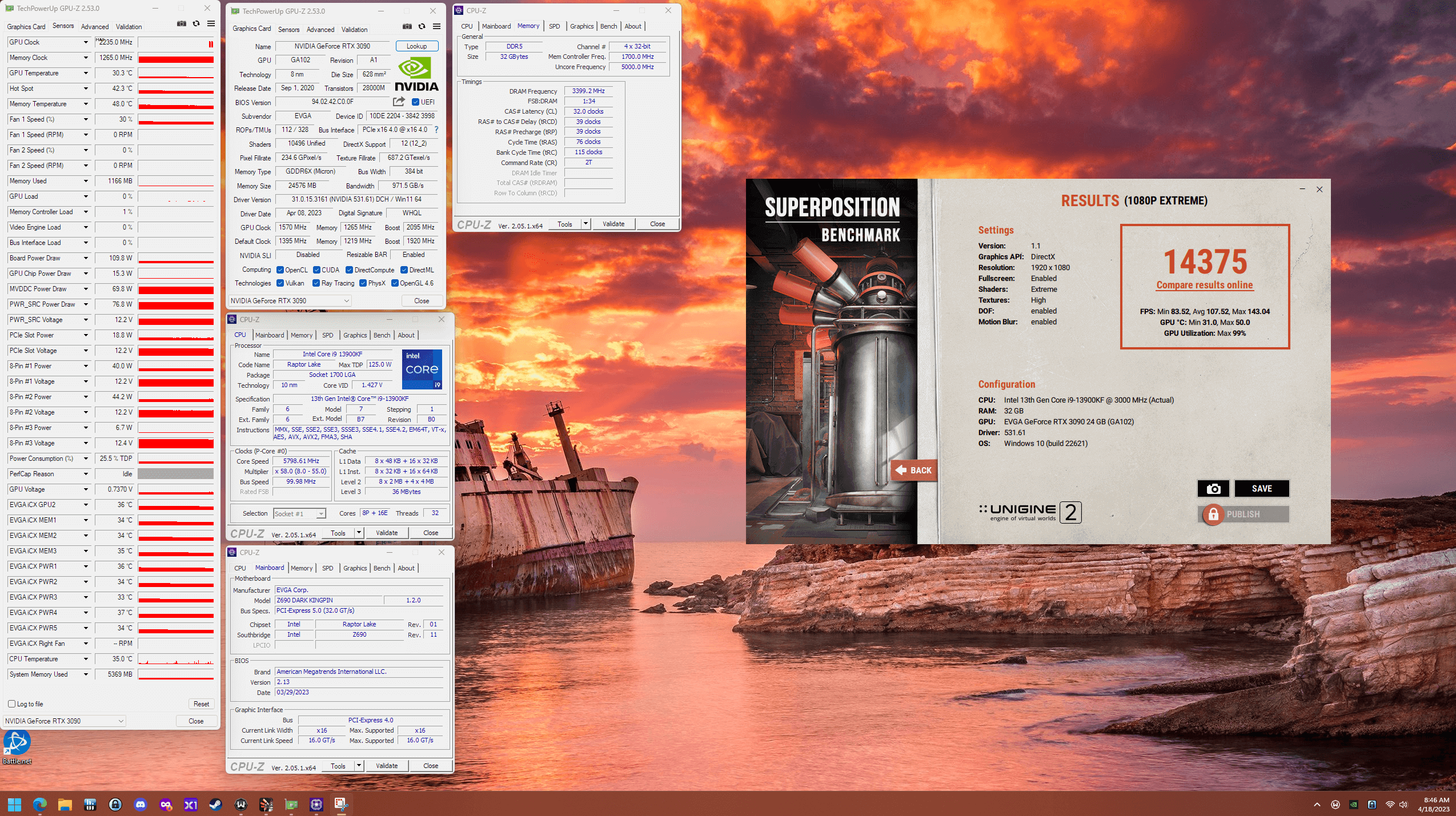Expand Tools arrow in CPU-Z Mainboard window
The image size is (1456, 816).
359,766
